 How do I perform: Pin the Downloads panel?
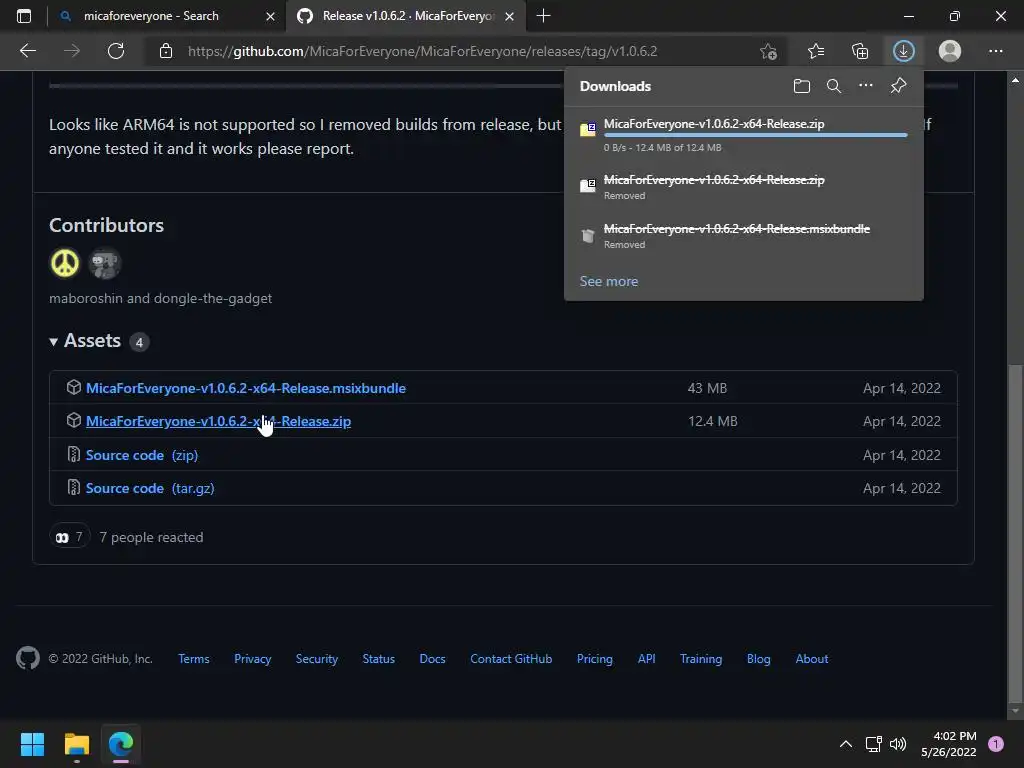coord(899,86)
